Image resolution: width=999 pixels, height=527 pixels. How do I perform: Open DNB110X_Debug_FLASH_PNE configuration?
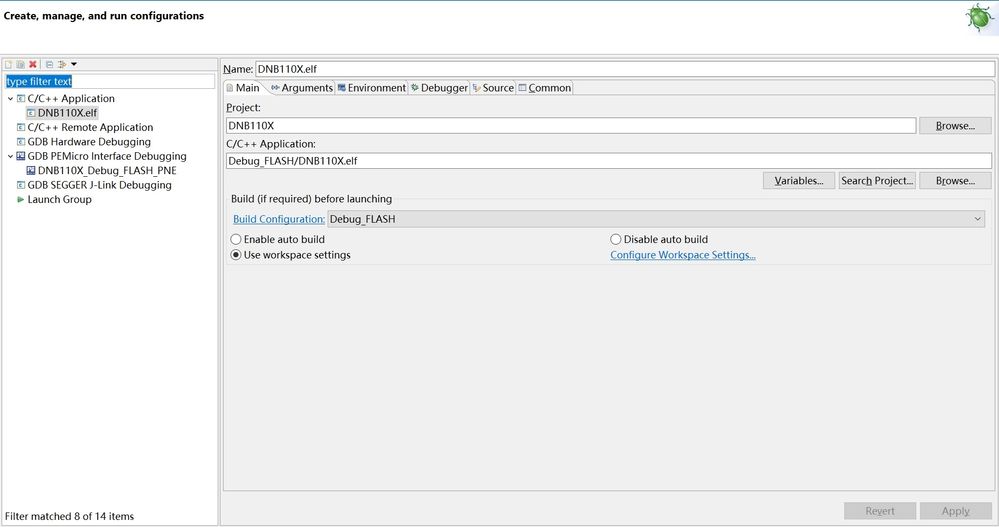tap(106, 171)
